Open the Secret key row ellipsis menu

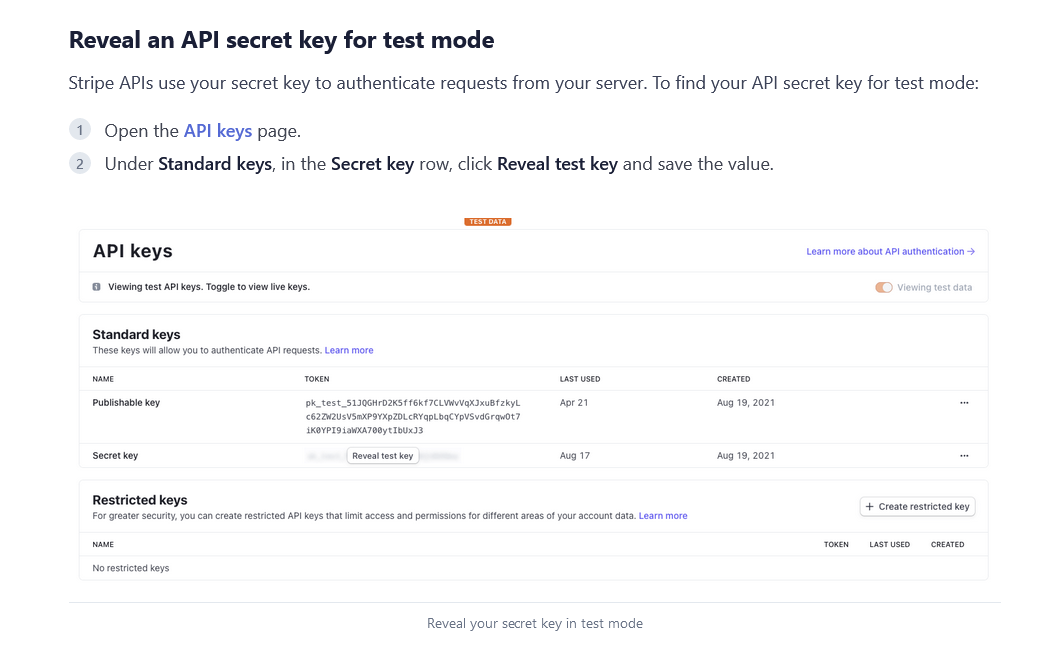965,455
